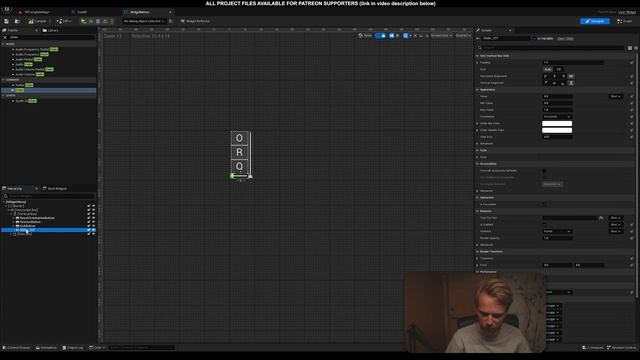This screenshot has height=360, width=640.
Task: Set horizontal alignment to fill icon
Action: tap(571, 76)
